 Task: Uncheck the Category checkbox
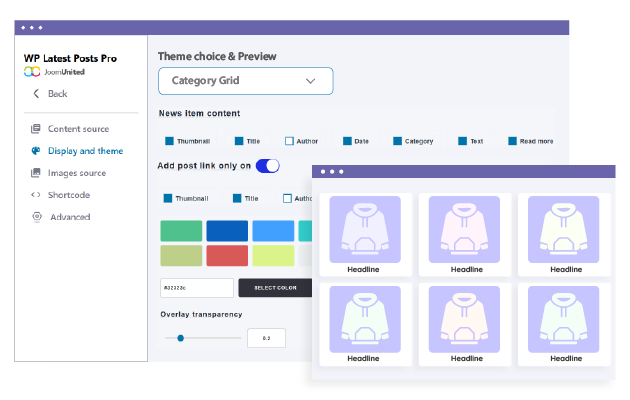coord(397,141)
